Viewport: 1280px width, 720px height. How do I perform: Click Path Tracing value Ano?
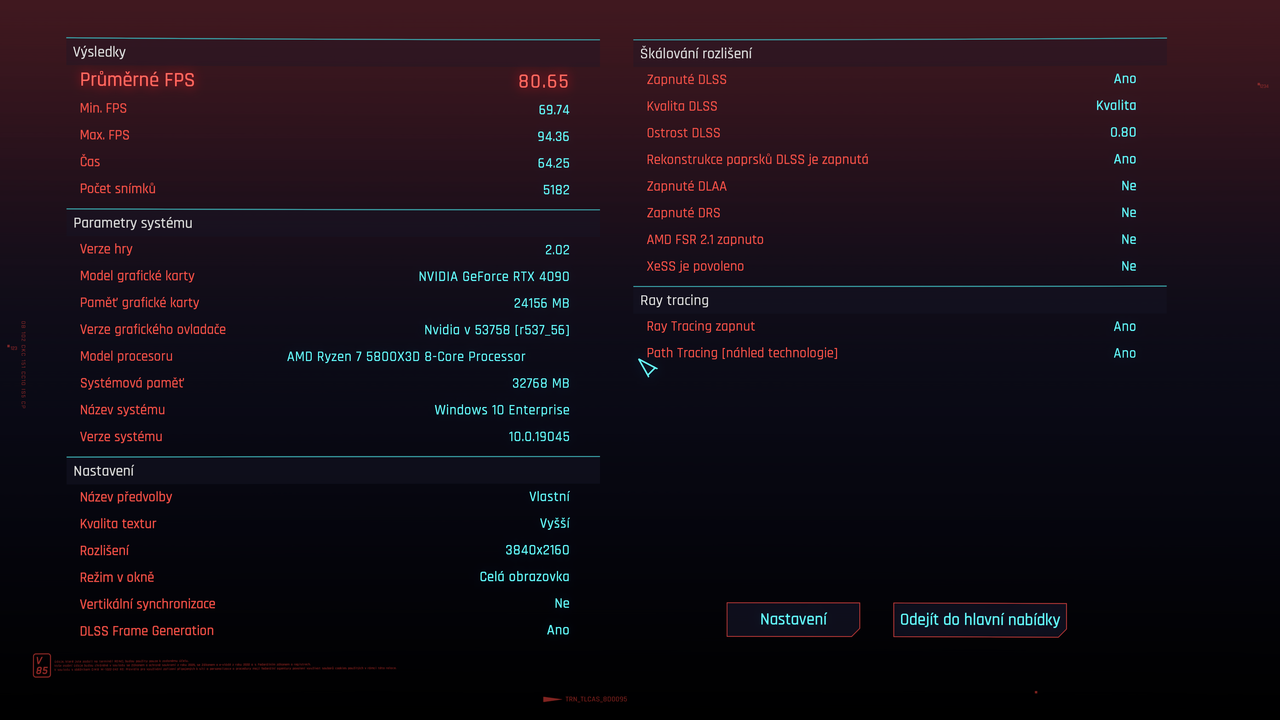click(x=1125, y=353)
